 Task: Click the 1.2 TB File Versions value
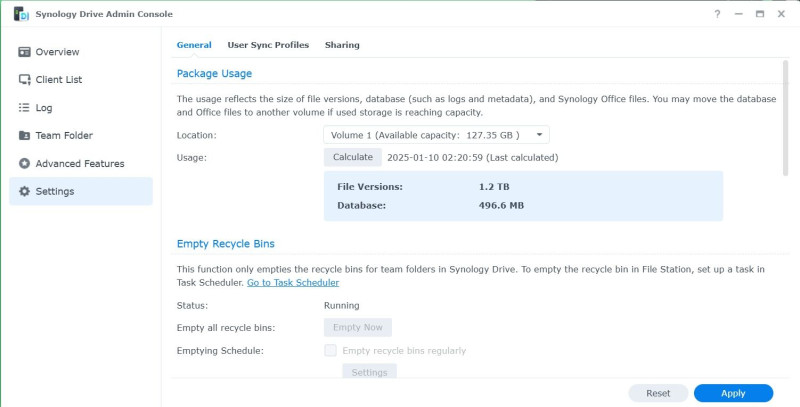(494, 187)
